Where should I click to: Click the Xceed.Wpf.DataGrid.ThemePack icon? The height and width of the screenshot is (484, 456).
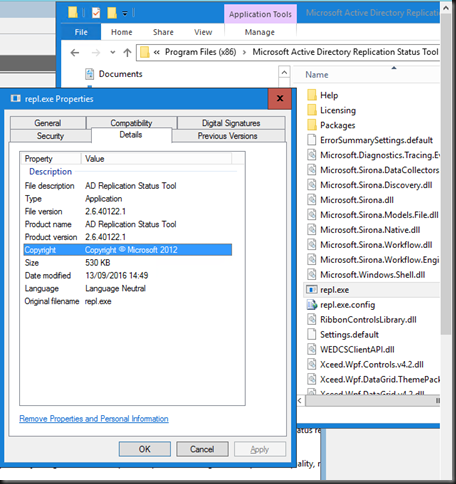click(x=312, y=379)
